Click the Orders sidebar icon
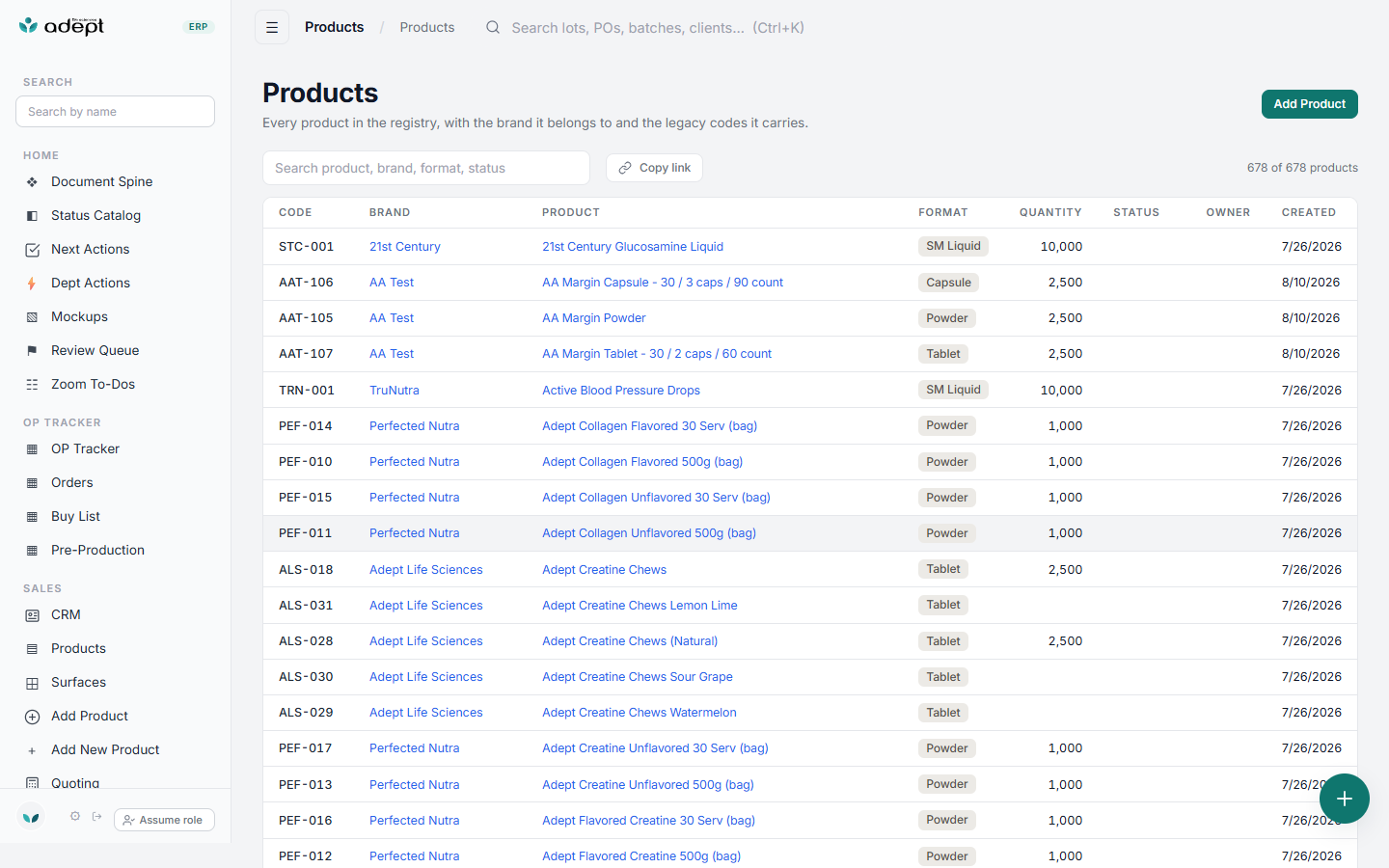 click(x=32, y=483)
